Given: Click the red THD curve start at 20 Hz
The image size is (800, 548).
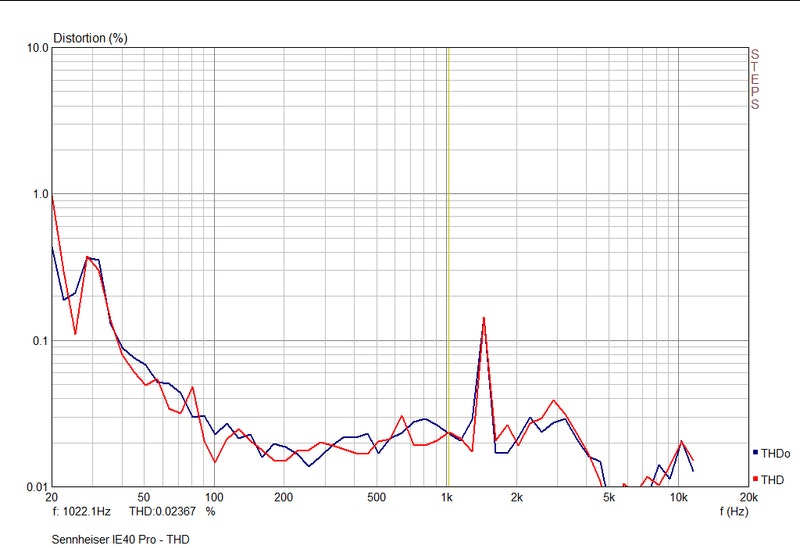Looking at the screenshot, I should [52, 197].
